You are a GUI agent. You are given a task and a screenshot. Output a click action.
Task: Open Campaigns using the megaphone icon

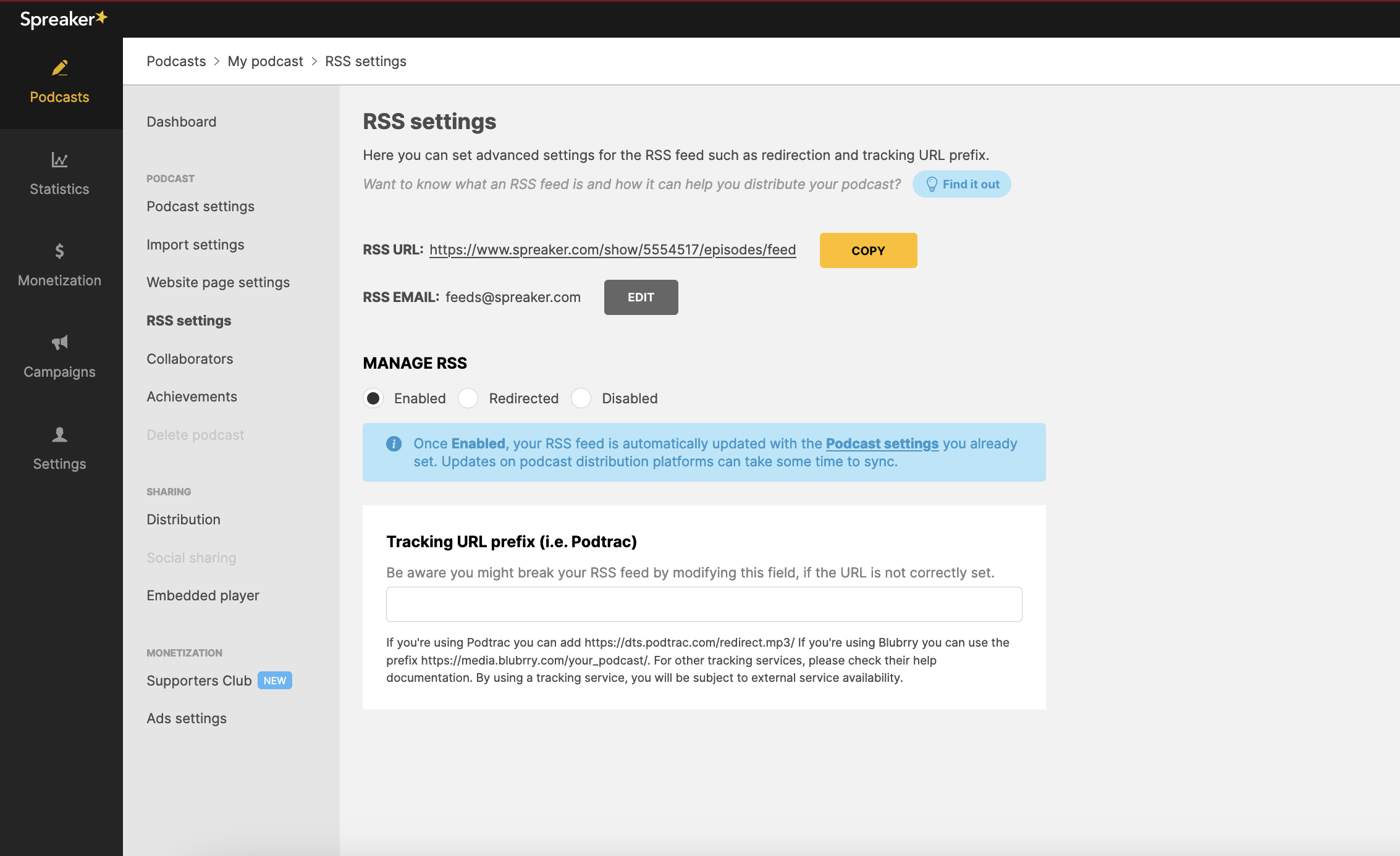(x=59, y=342)
